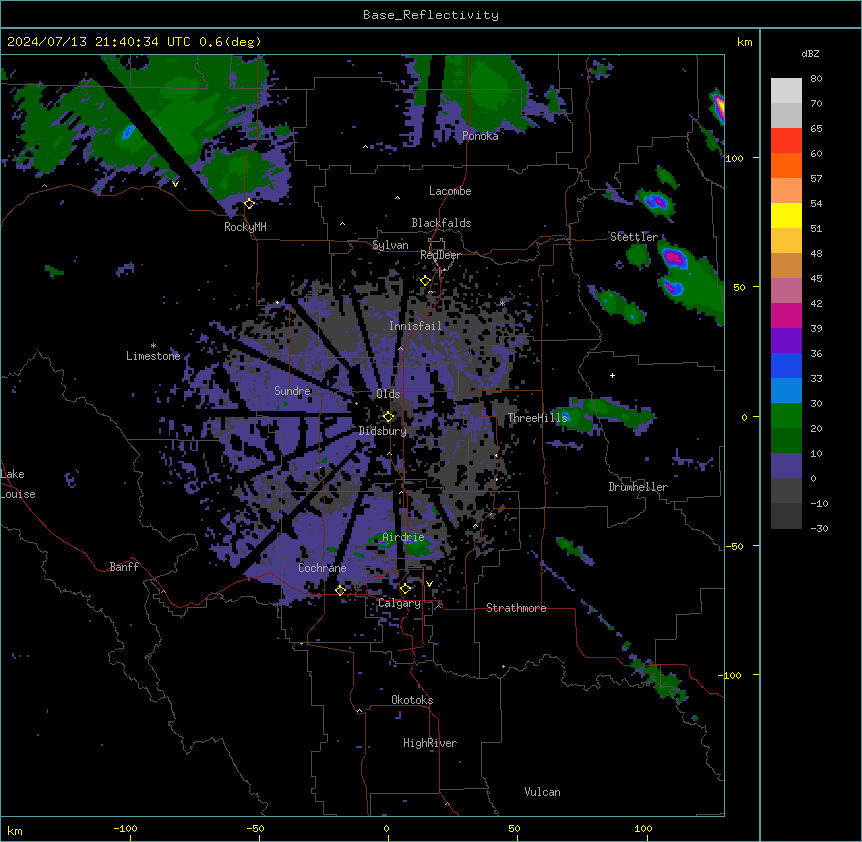Select the blue 33-36 dBZ legend swatch

[786, 365]
